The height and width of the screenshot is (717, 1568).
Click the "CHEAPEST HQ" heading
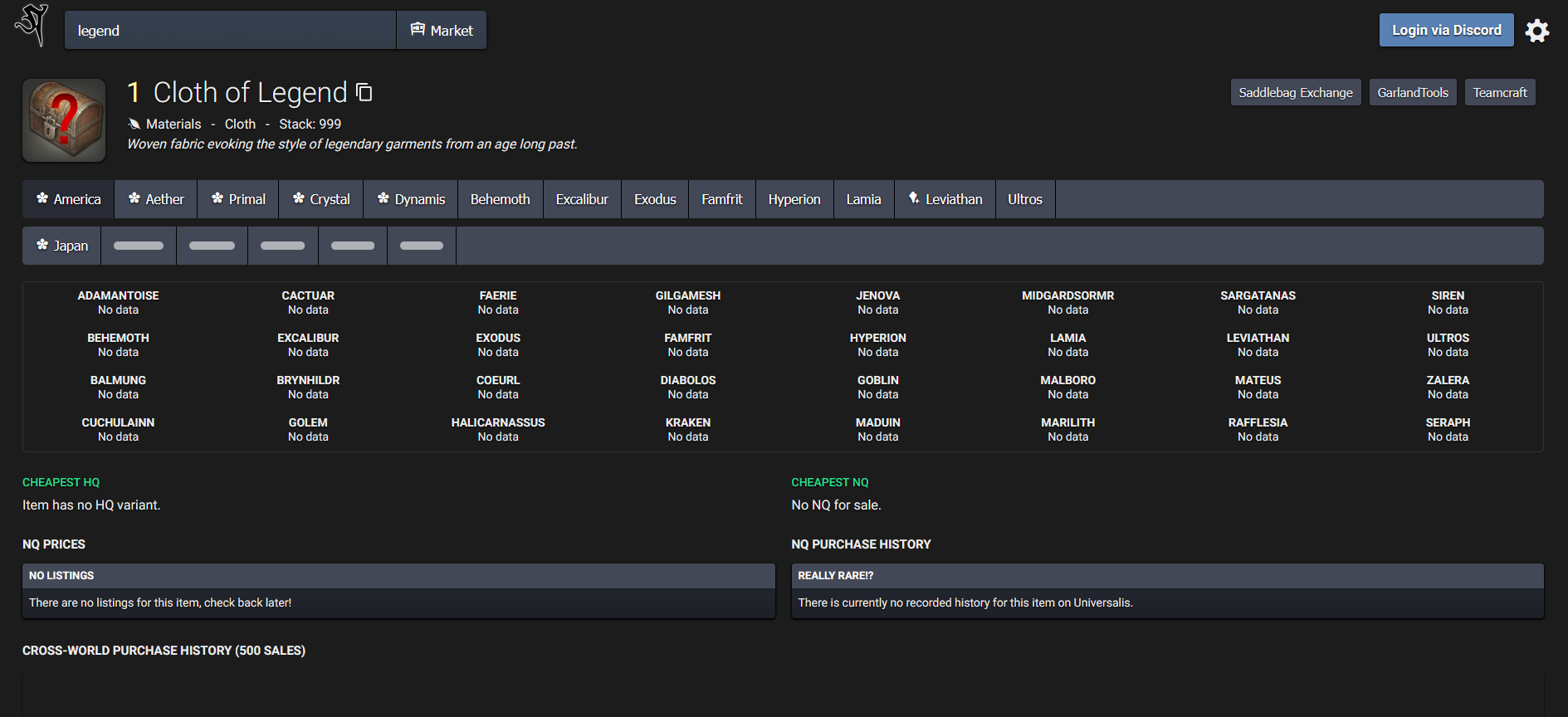(x=61, y=482)
